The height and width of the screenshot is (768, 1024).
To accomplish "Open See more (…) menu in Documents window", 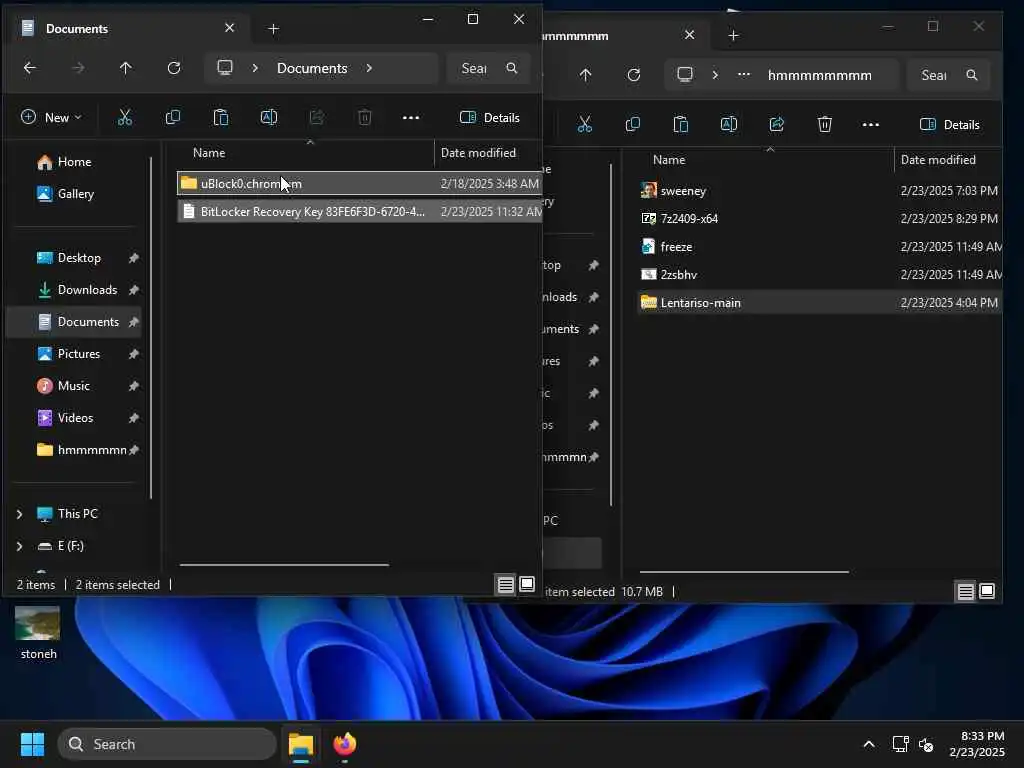I will 411,118.
